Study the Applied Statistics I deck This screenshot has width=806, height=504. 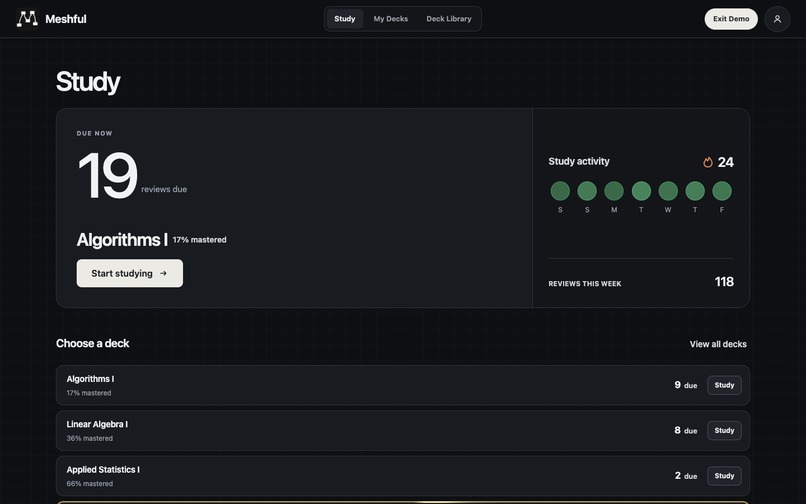pos(724,476)
